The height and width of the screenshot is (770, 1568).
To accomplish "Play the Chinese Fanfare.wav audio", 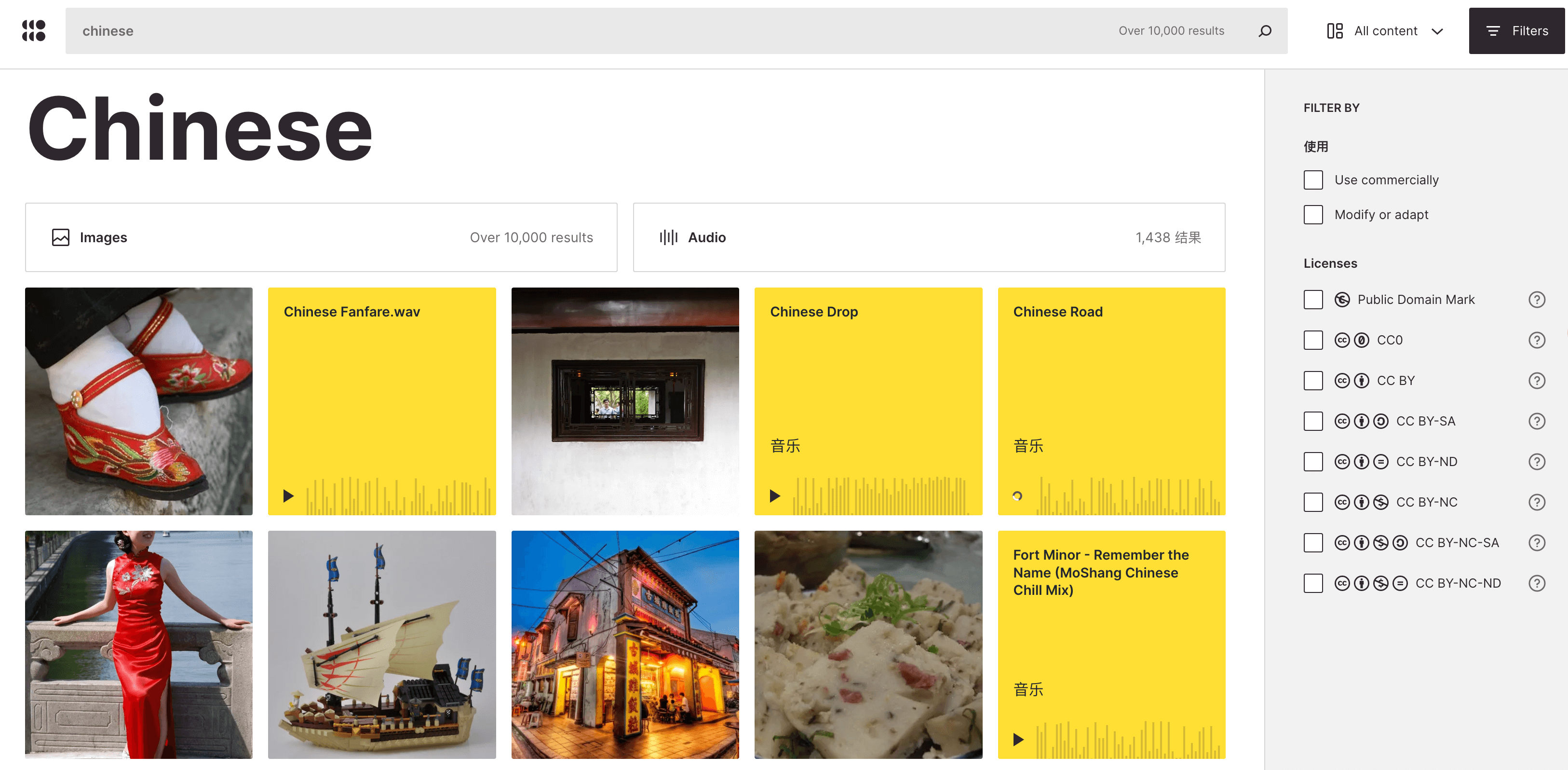I will 288,496.
